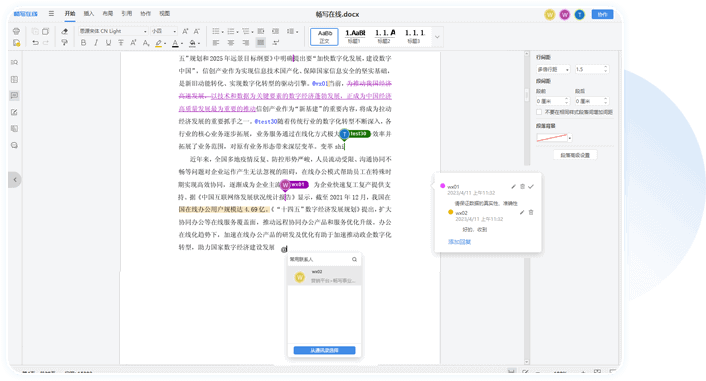Image resolution: width=706 pixels, height=381 pixels.
Task: Increase font size with the A-up icon
Action: [x=185, y=31]
